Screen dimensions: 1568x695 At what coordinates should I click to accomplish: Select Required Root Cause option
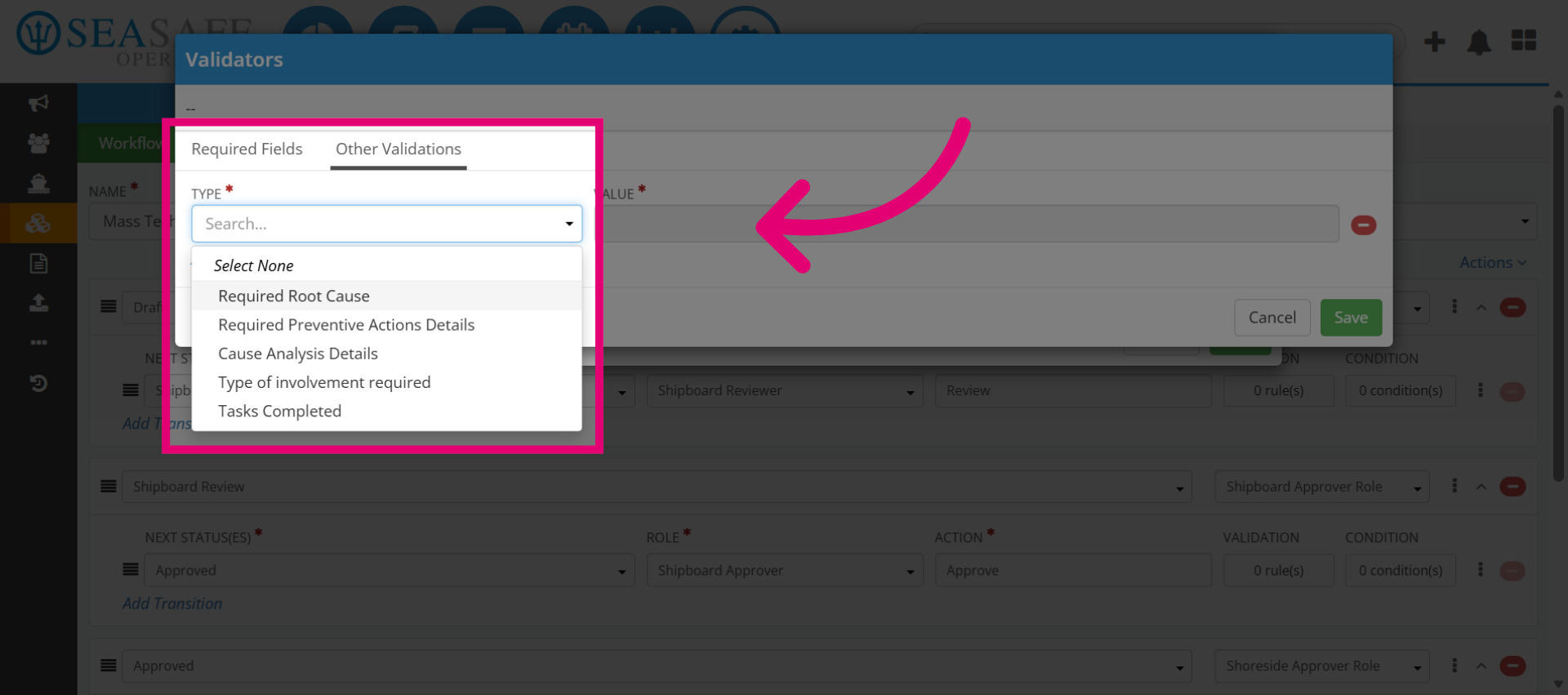click(x=386, y=296)
